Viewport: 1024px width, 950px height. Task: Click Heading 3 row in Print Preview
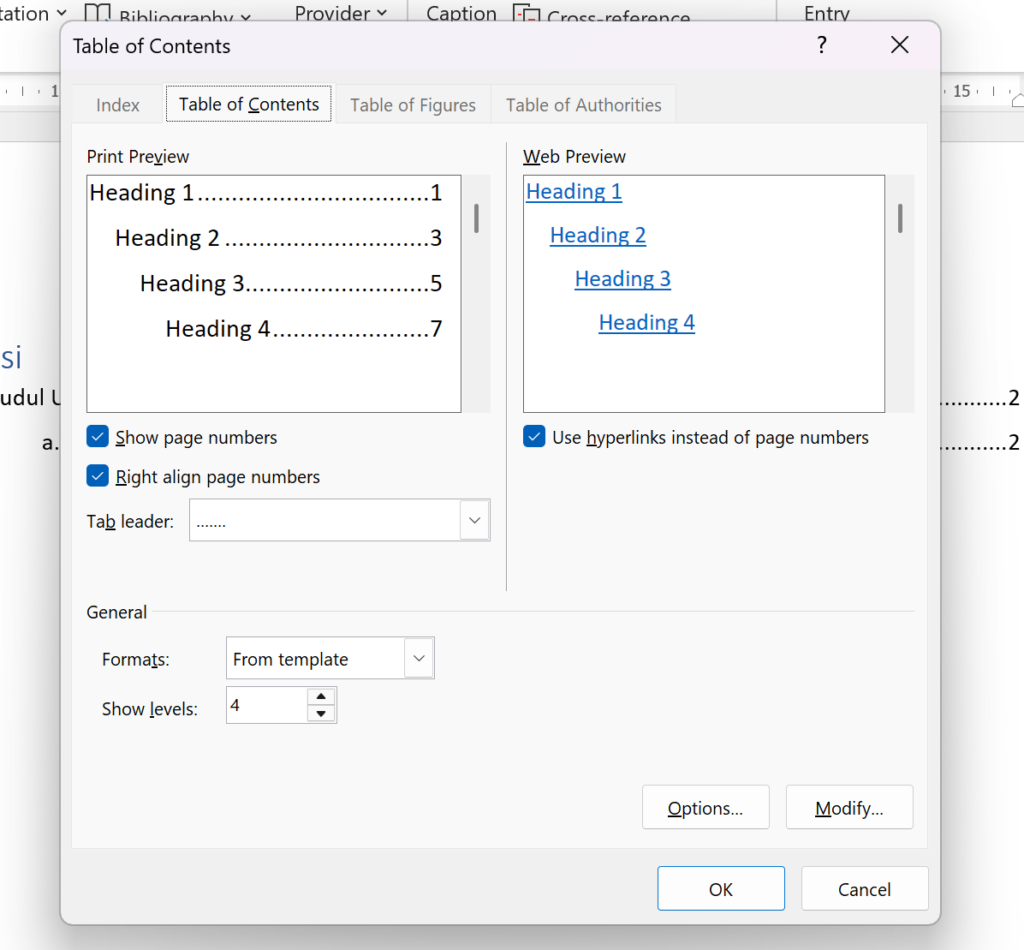(291, 283)
